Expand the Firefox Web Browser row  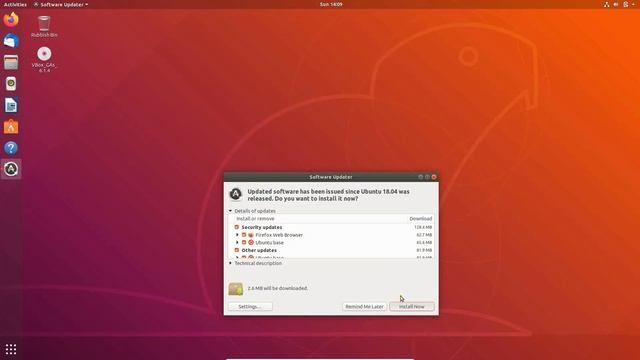click(x=237, y=235)
